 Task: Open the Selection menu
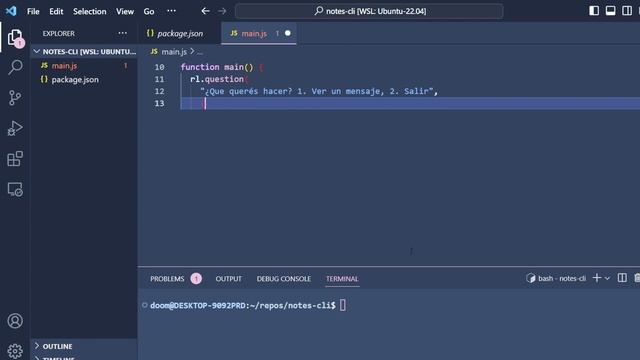89,11
